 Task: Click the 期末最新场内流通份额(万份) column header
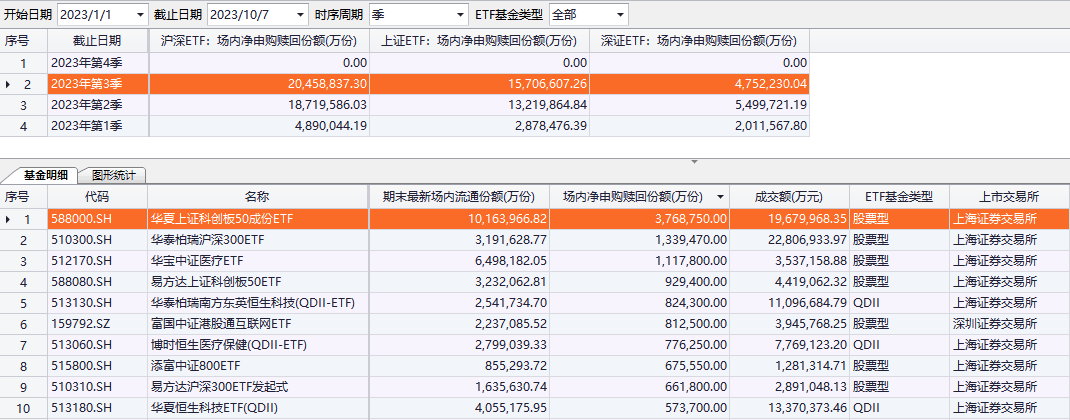coord(459,197)
